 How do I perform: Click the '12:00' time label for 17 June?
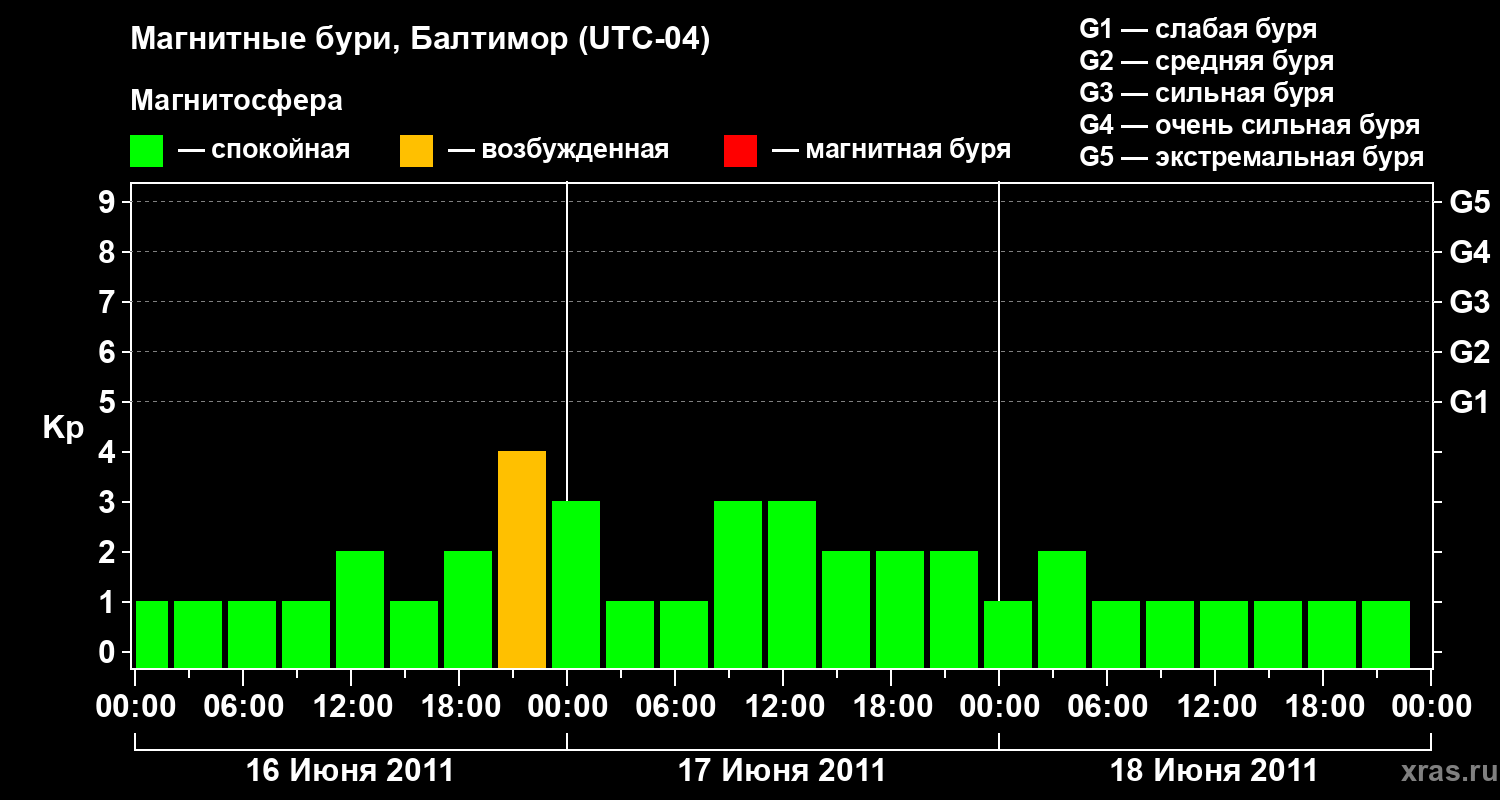[x=784, y=706]
